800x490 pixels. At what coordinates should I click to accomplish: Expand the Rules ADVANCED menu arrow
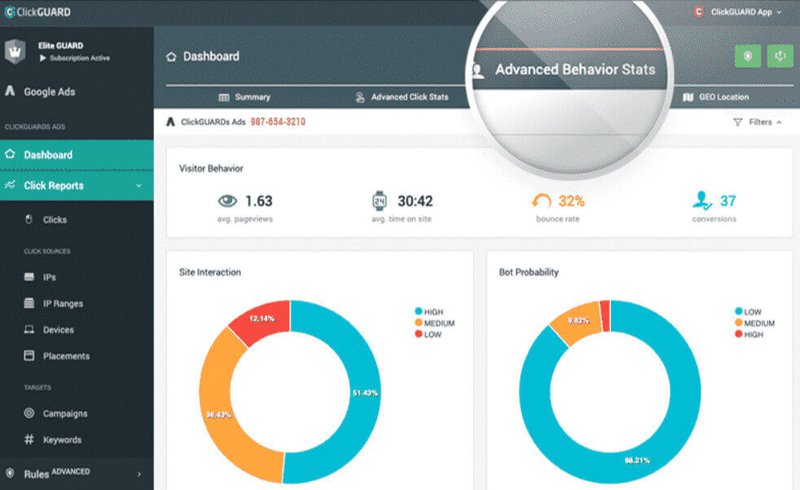(139, 474)
